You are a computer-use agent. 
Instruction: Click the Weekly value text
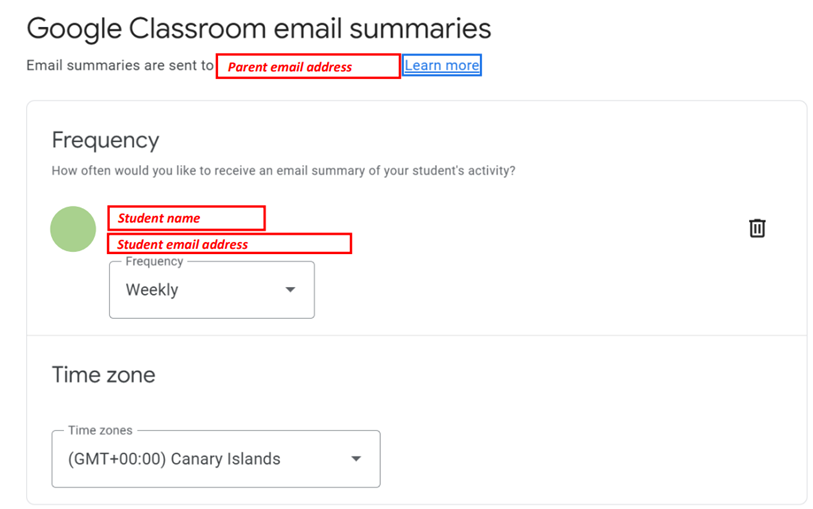pyautogui.click(x=152, y=290)
